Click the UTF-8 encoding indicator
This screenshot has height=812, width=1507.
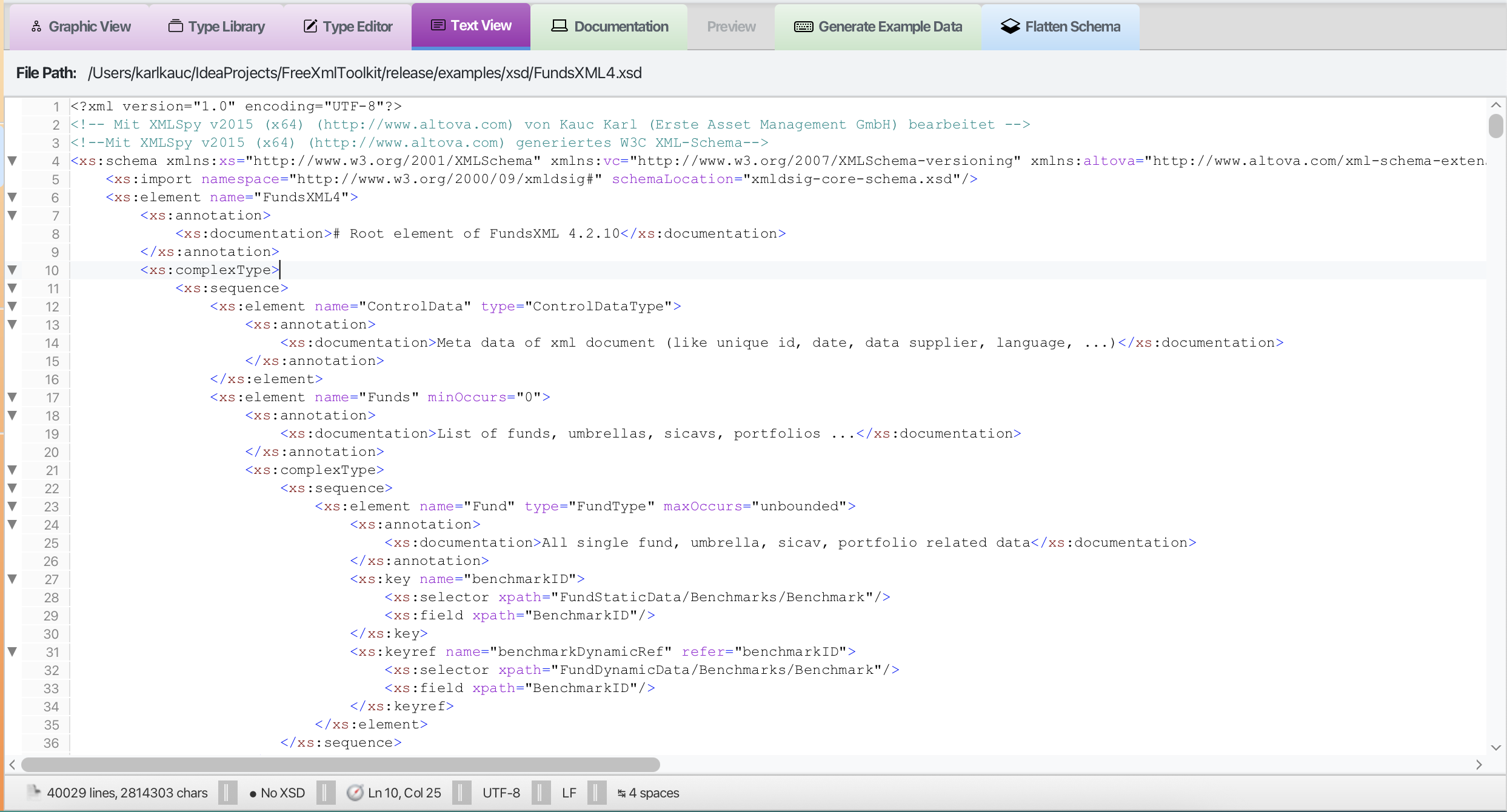pyautogui.click(x=501, y=793)
